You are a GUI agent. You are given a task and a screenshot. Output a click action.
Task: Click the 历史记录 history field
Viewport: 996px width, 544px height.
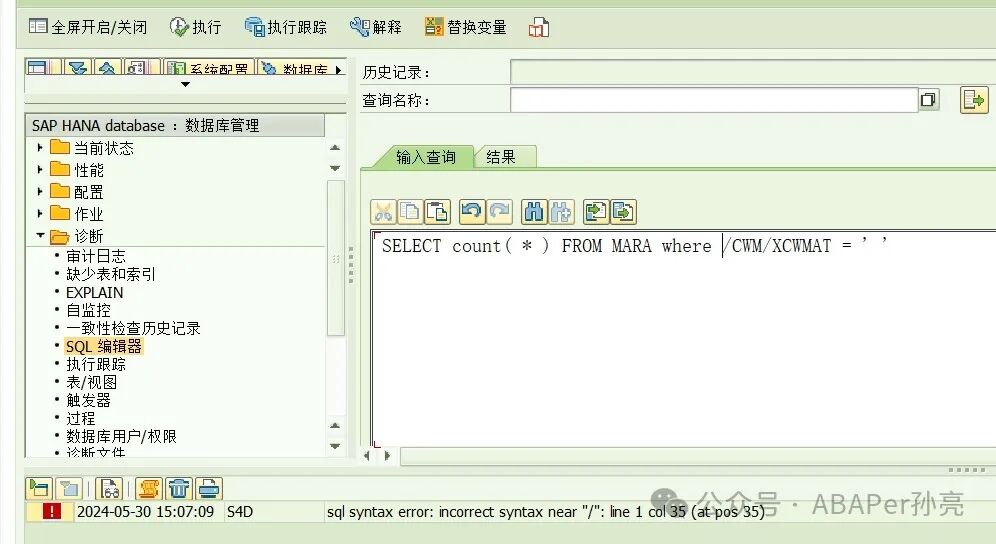(x=753, y=72)
